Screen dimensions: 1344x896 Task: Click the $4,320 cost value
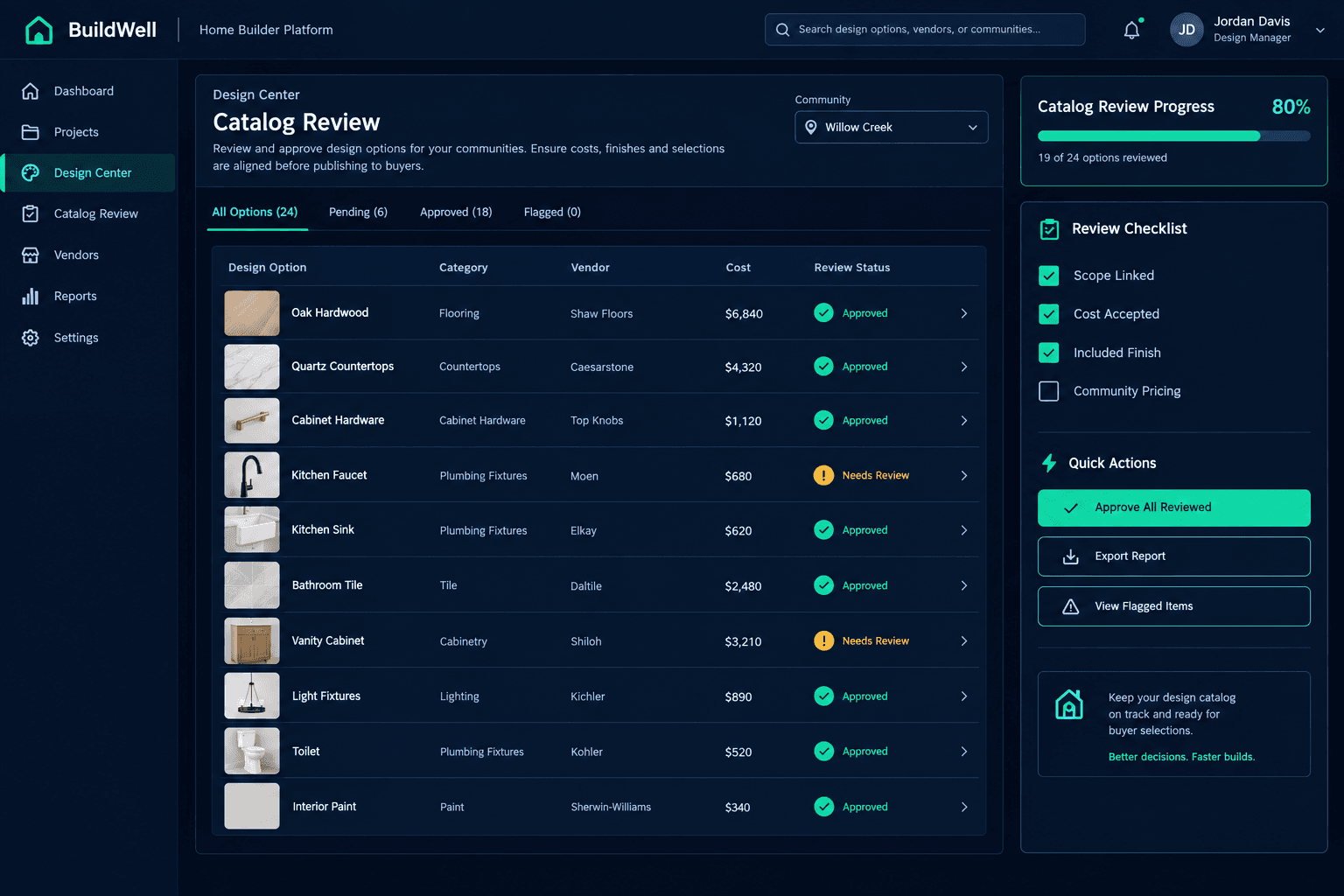(x=743, y=367)
